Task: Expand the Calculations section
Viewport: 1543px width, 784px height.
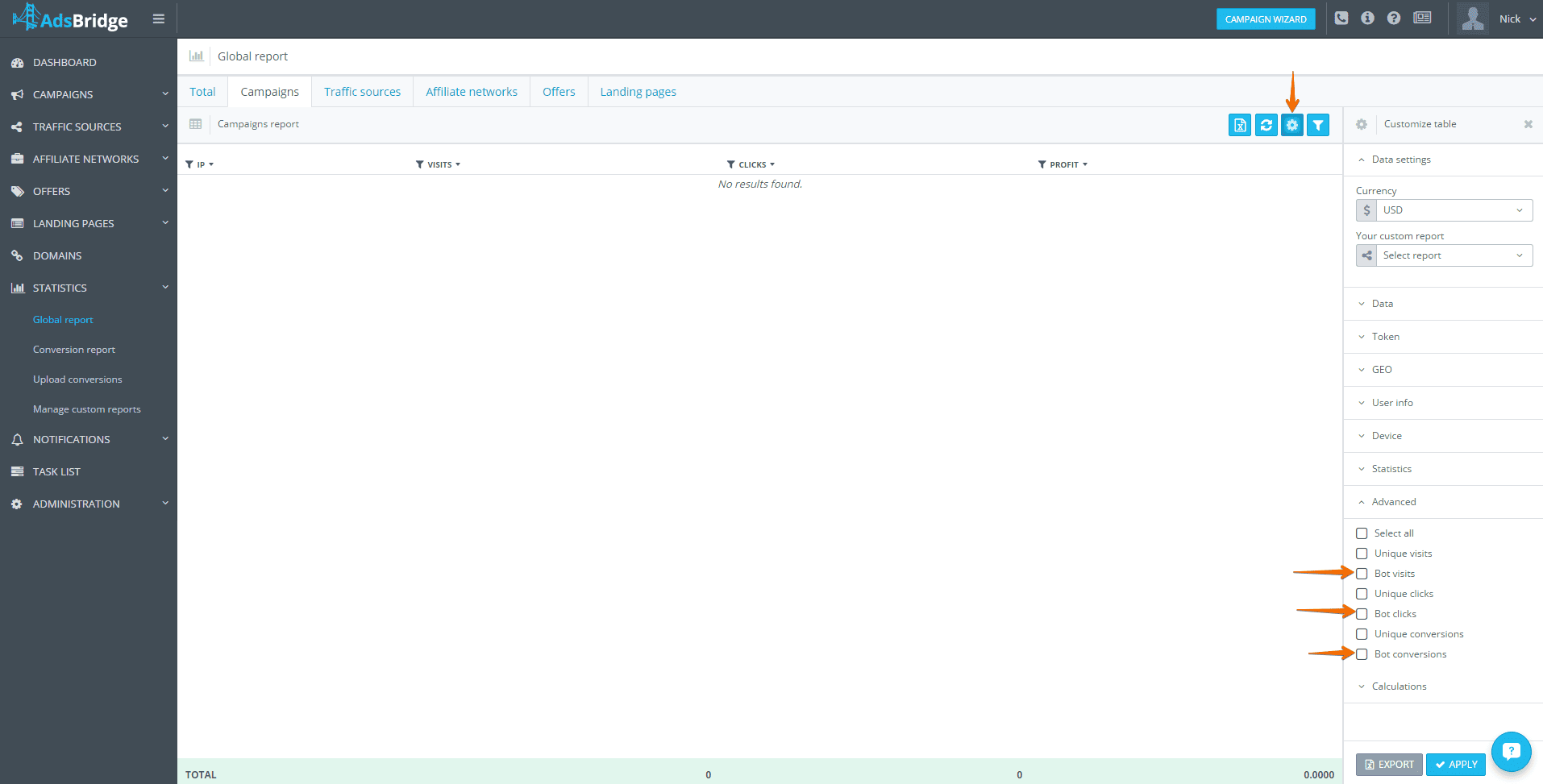Action: point(1443,687)
